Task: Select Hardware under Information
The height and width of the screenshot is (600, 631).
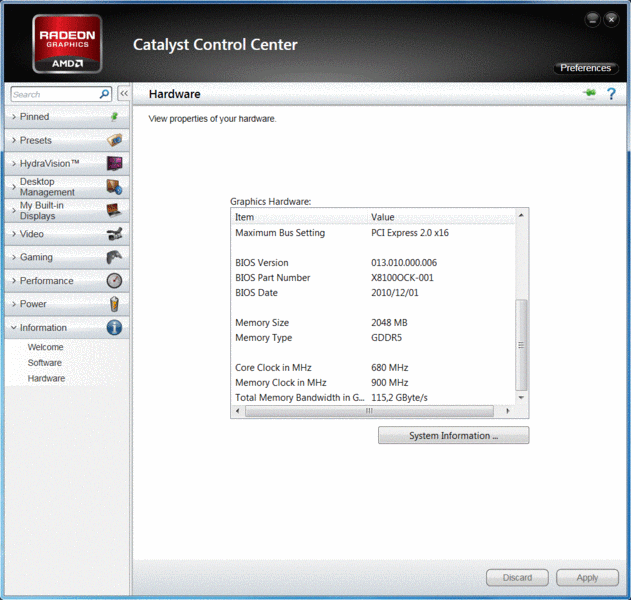Action: click(x=46, y=378)
